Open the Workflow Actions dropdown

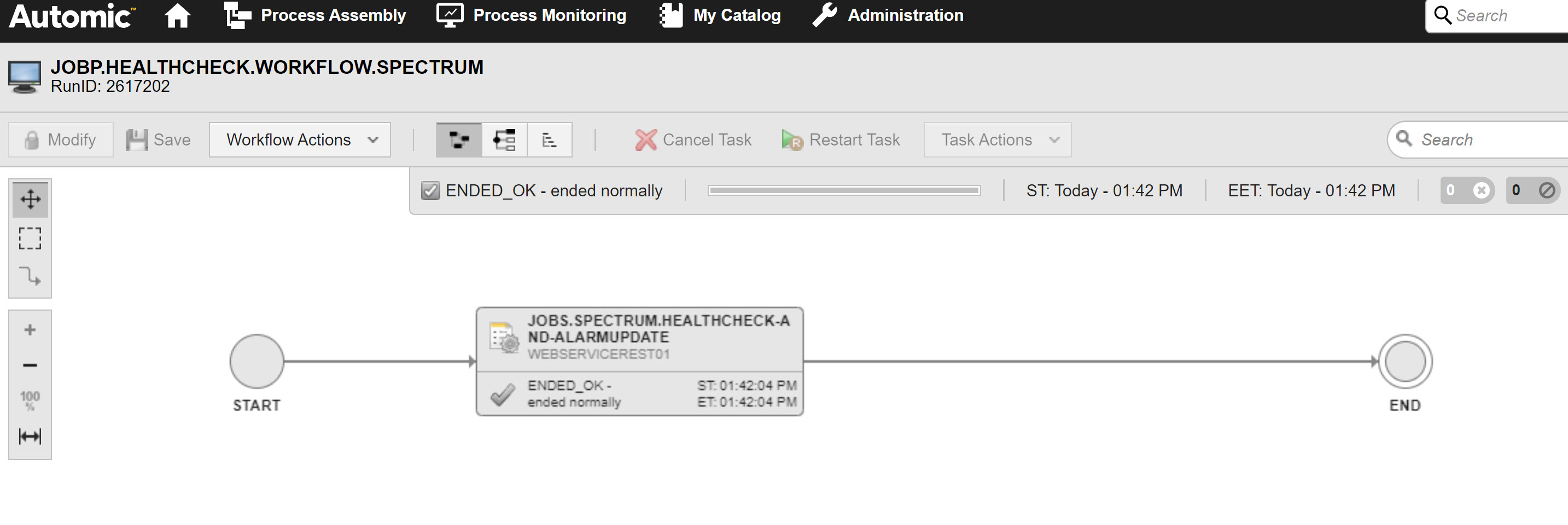(x=299, y=139)
